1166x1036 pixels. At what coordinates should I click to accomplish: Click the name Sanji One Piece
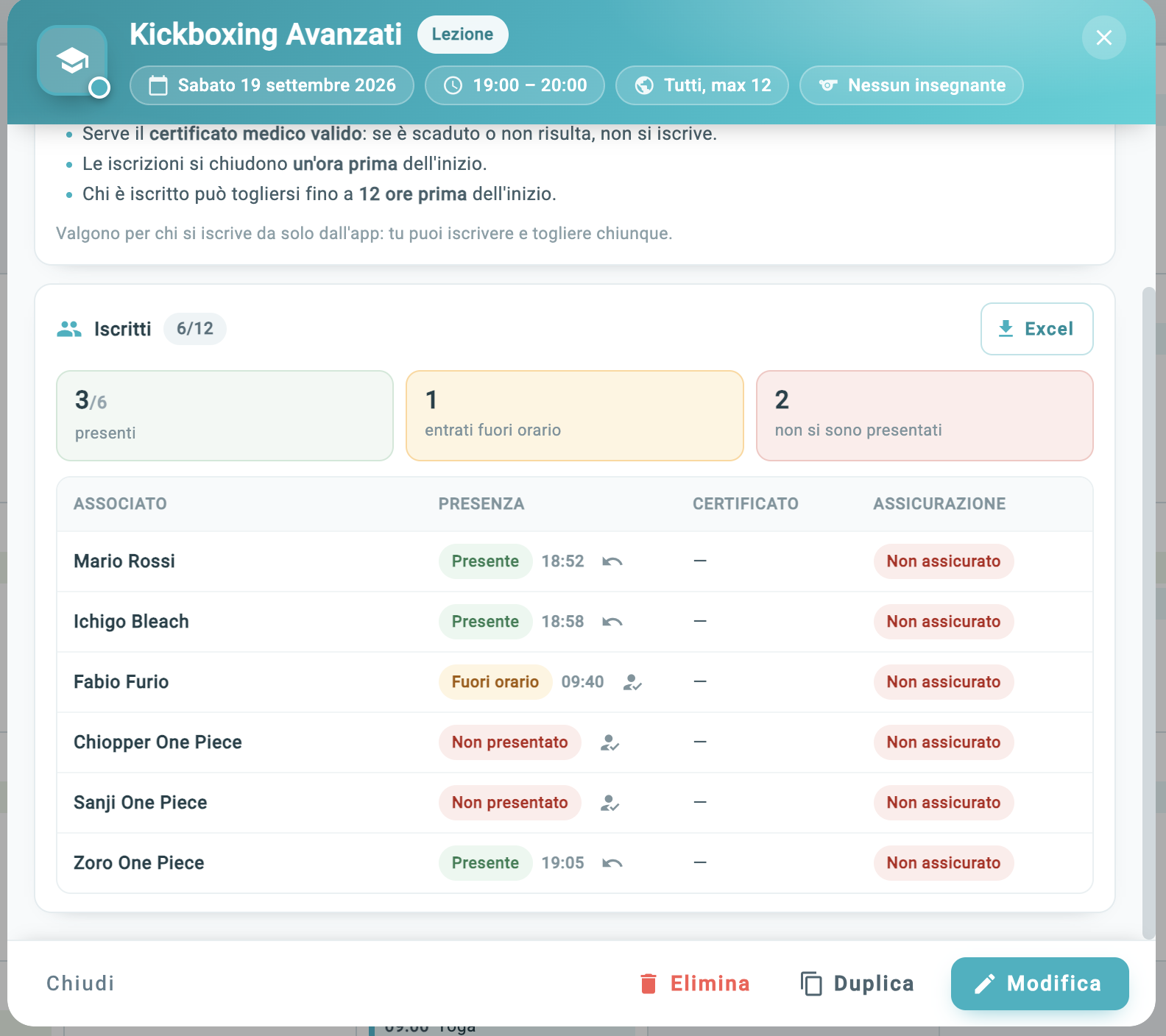pos(141,803)
